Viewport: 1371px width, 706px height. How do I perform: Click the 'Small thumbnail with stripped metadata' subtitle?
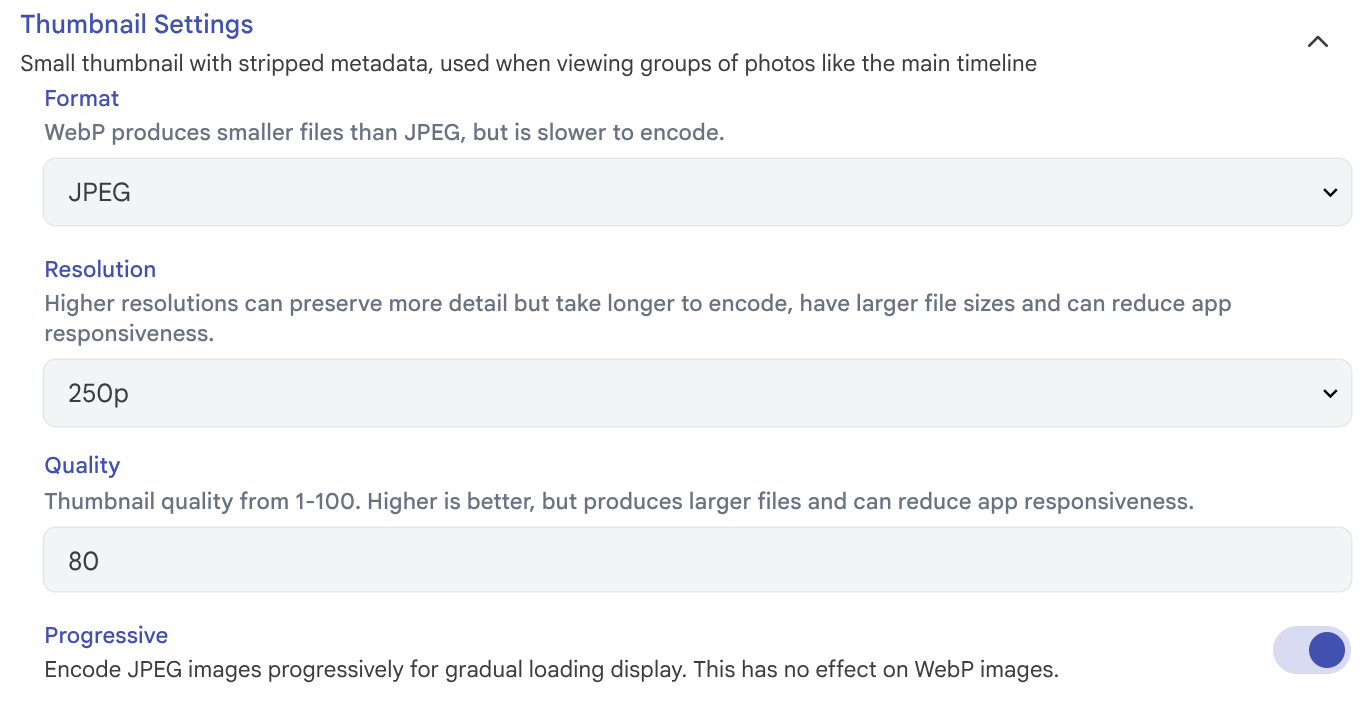528,64
